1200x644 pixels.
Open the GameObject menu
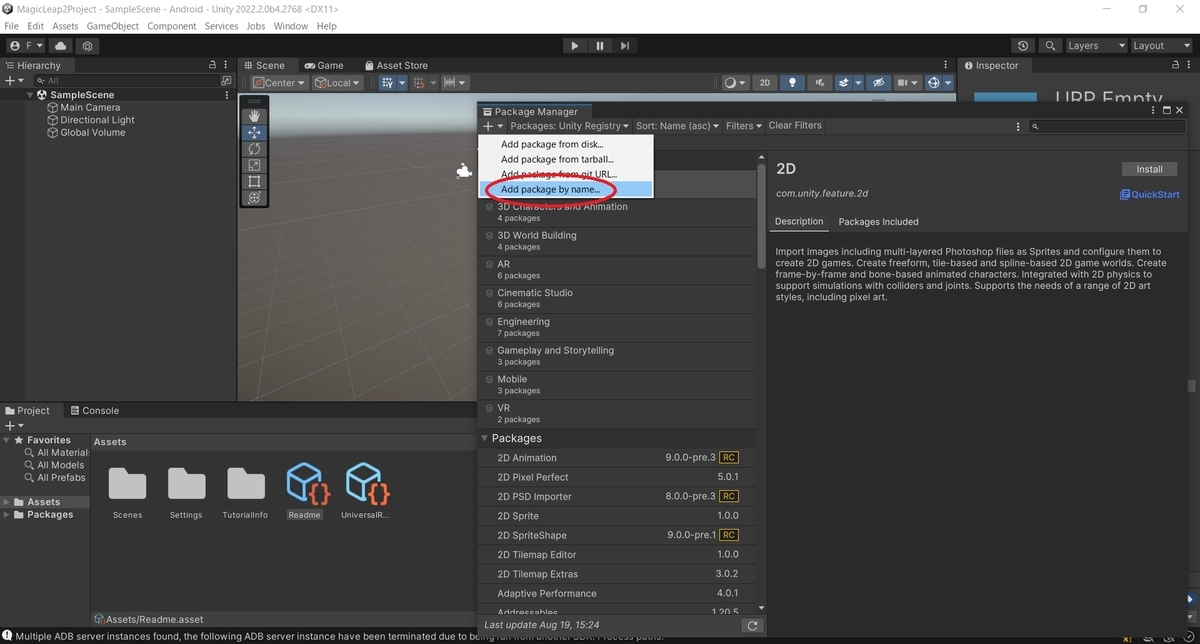pyautogui.click(x=113, y=26)
